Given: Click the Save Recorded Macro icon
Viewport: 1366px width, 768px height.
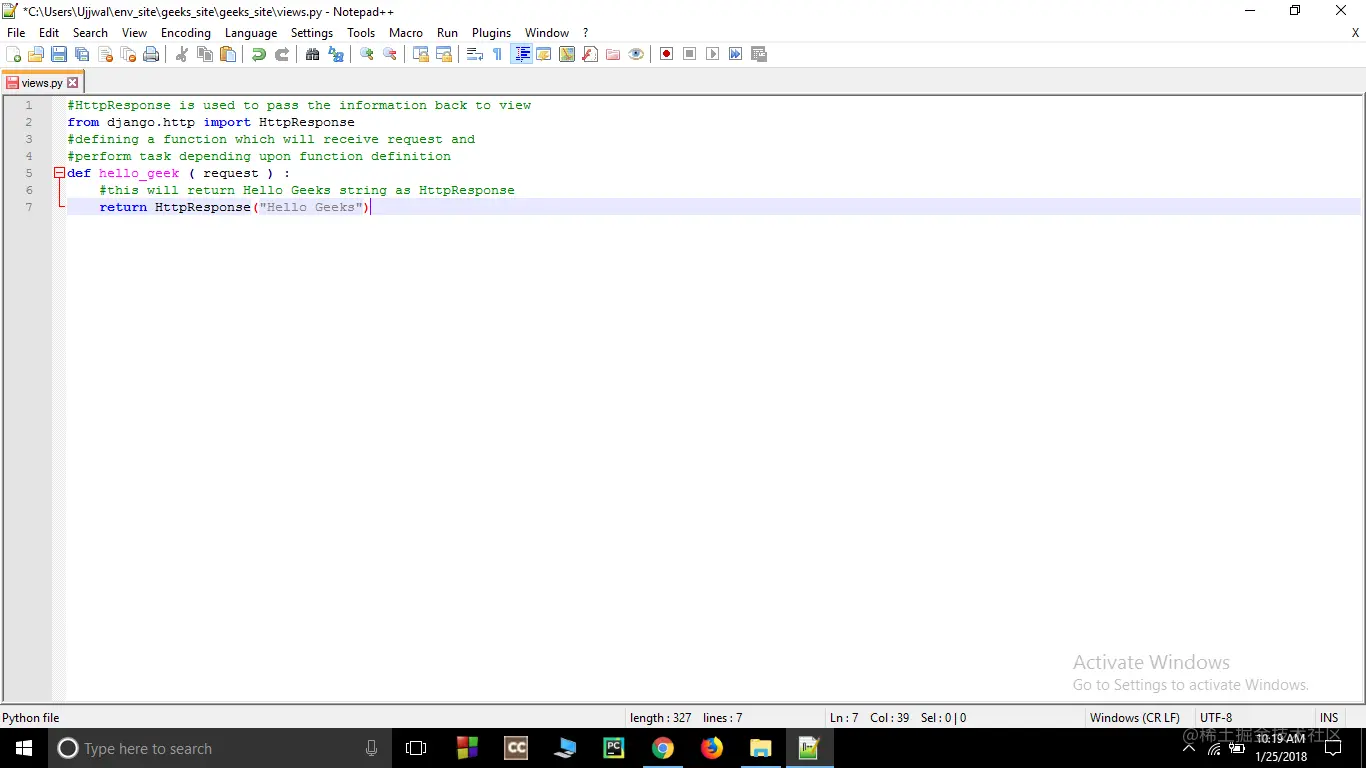Looking at the screenshot, I should click(x=759, y=54).
